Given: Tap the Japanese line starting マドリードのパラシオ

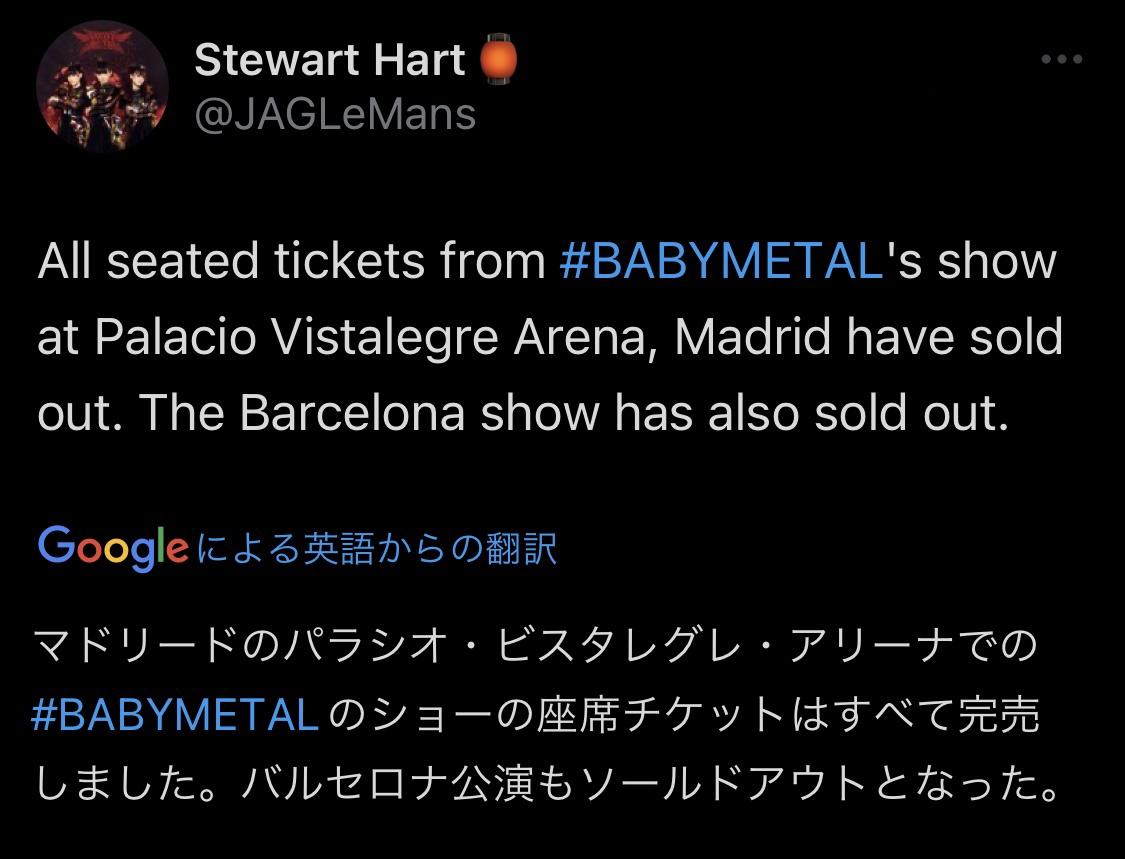Looking at the screenshot, I should pyautogui.click(x=535, y=645).
